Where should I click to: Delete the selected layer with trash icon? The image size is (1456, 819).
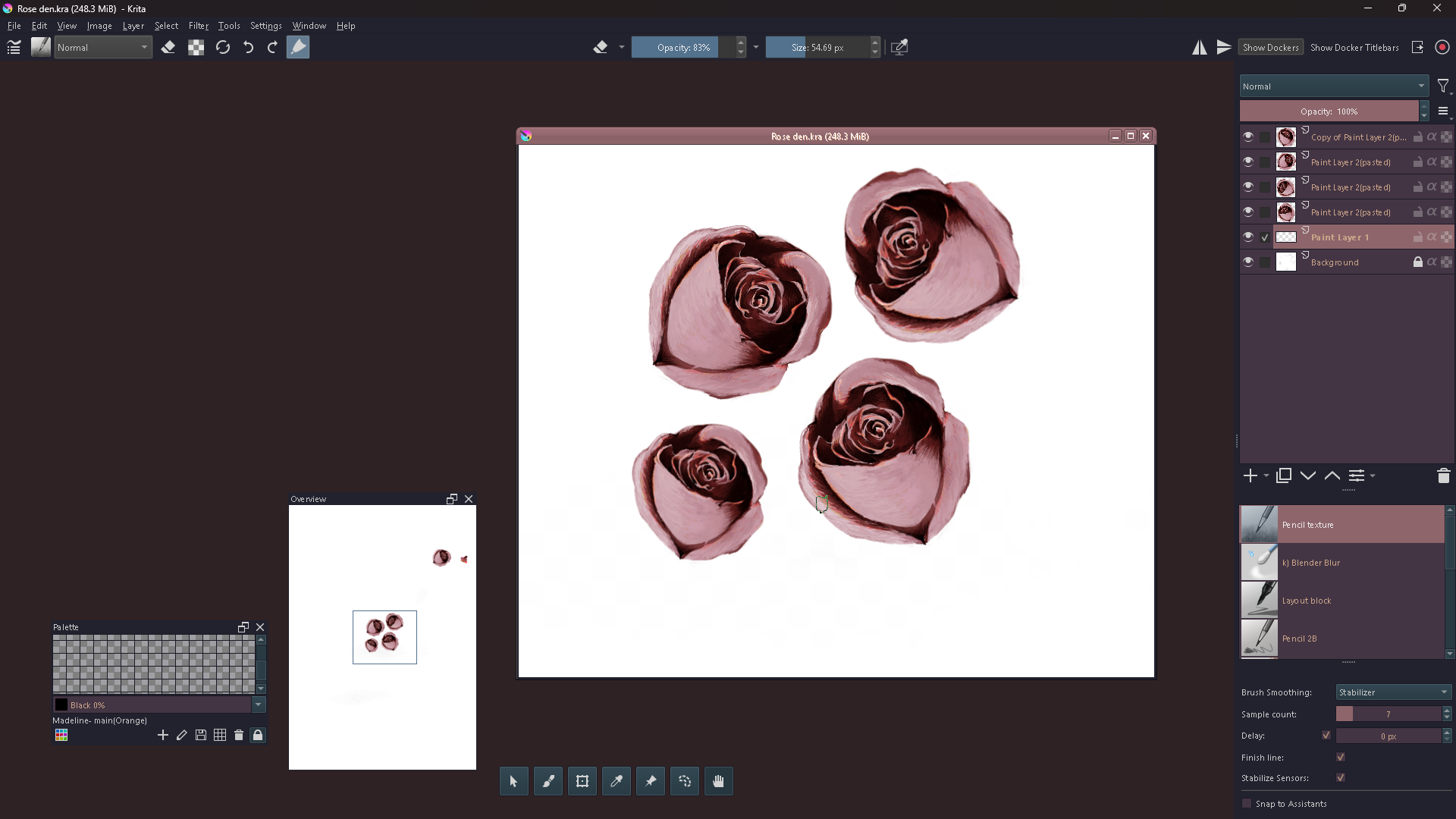point(1443,475)
